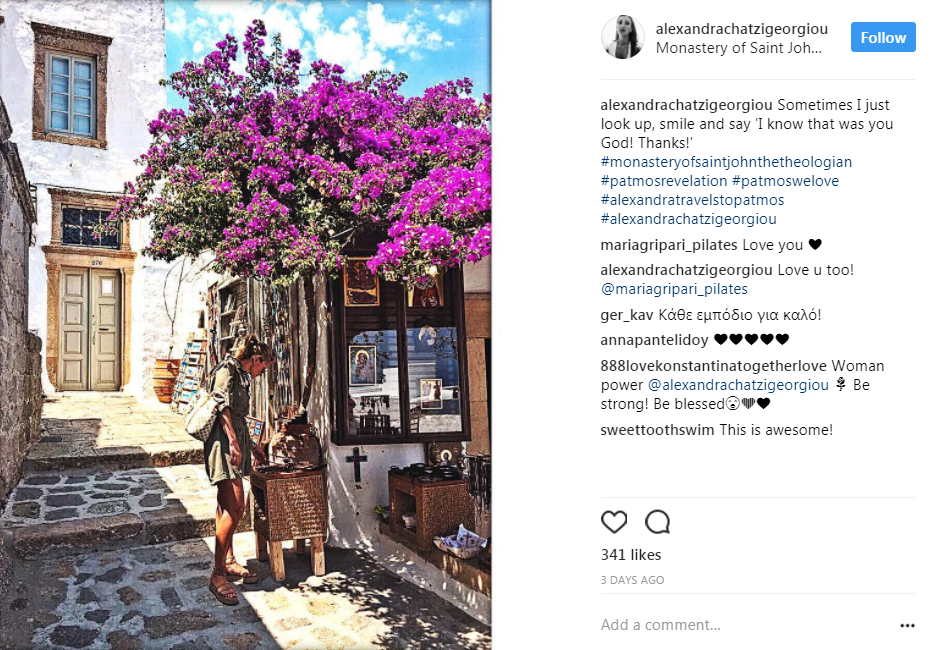This screenshot has height=650, width=937.
Task: Visit ger_kav commenter profile
Action: 627,315
